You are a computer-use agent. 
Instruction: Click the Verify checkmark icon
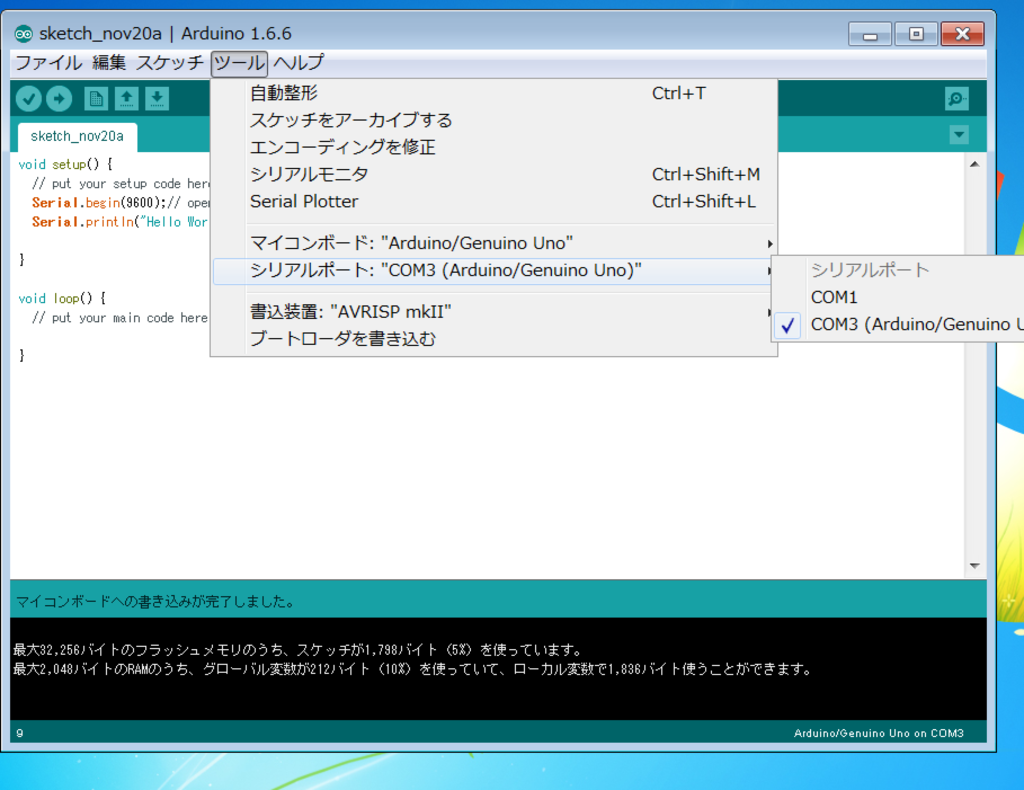[29, 99]
